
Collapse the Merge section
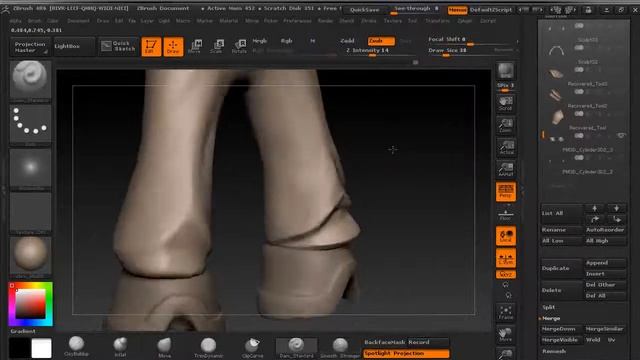coord(551,318)
